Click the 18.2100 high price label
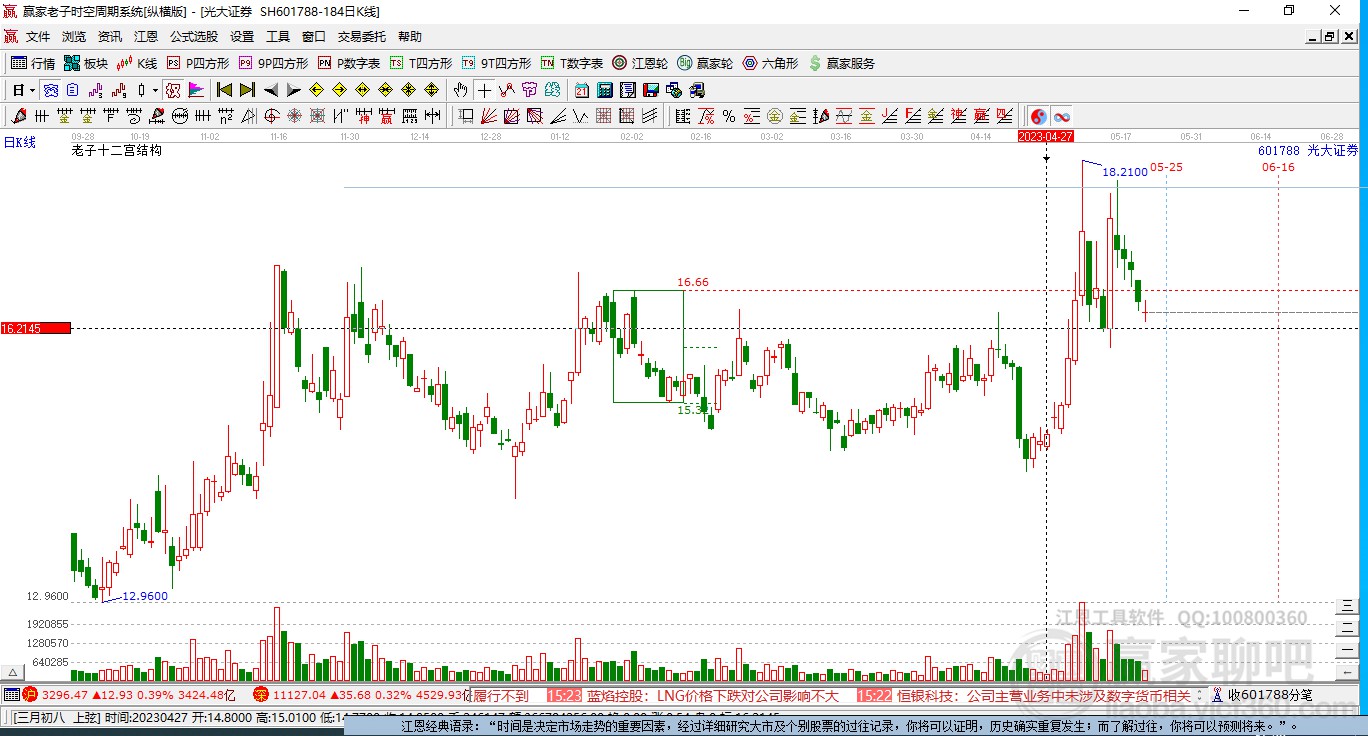This screenshot has width=1368, height=736. click(1125, 172)
